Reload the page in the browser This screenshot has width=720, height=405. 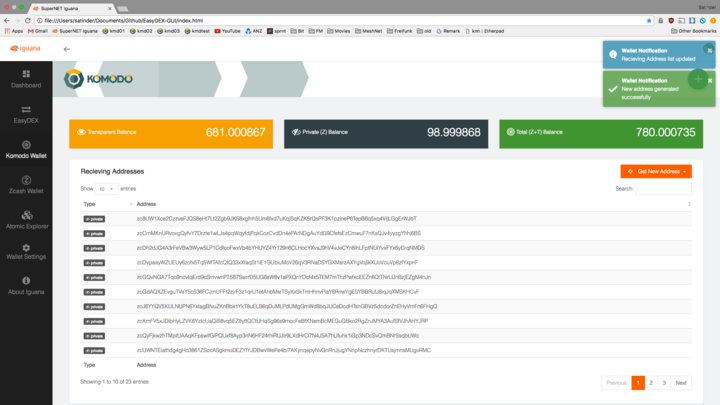click(x=28, y=21)
